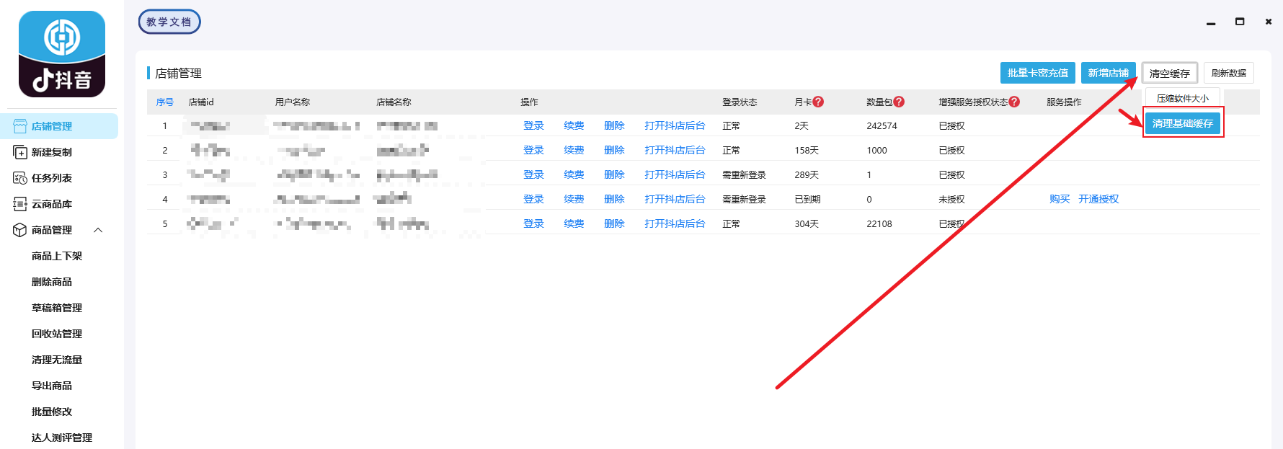Viewport: 1283px width, 449px height.
Task: Open 批量修改 in sidebar
Action: point(51,412)
